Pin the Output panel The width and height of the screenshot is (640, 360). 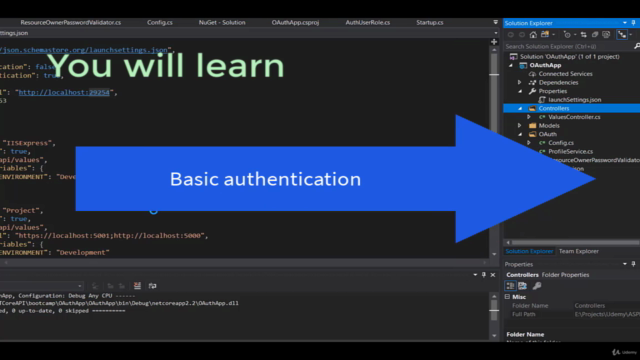click(484, 275)
